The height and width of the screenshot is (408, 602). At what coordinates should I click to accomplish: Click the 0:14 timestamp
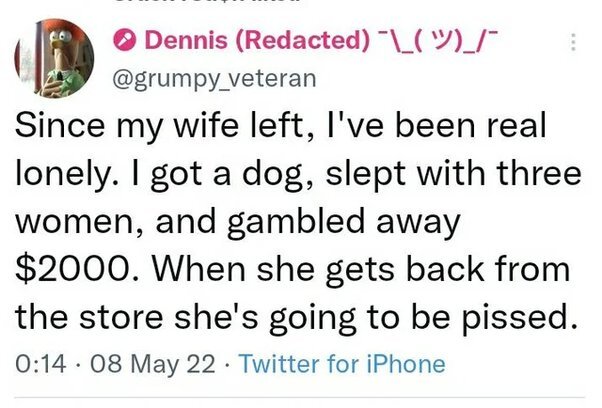point(34,362)
